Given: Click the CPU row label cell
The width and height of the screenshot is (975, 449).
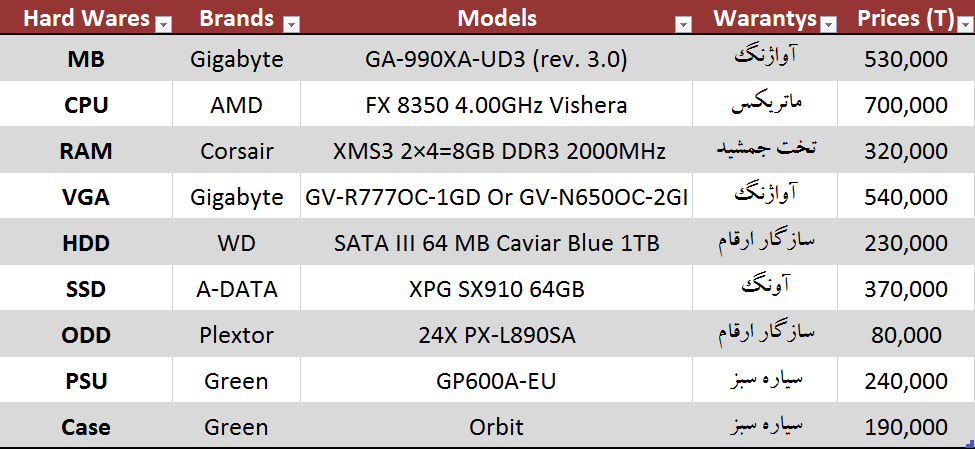Looking at the screenshot, I should click(86, 105).
